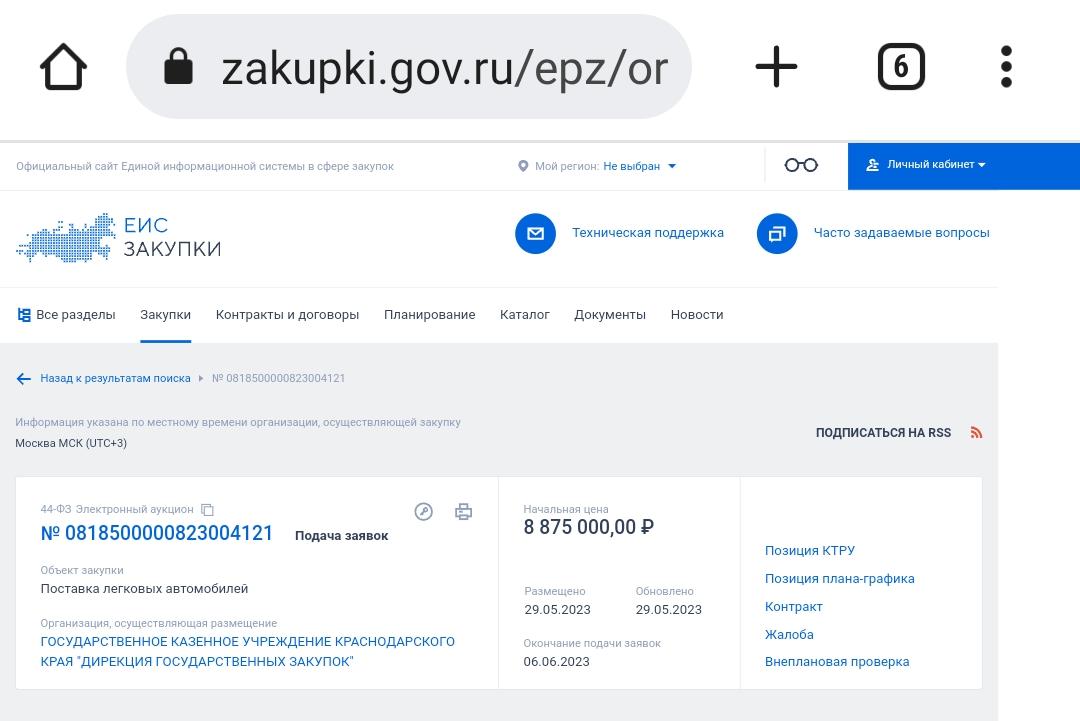Open the browser three-dot menu
The image size is (1080, 721).
[x=1006, y=66]
